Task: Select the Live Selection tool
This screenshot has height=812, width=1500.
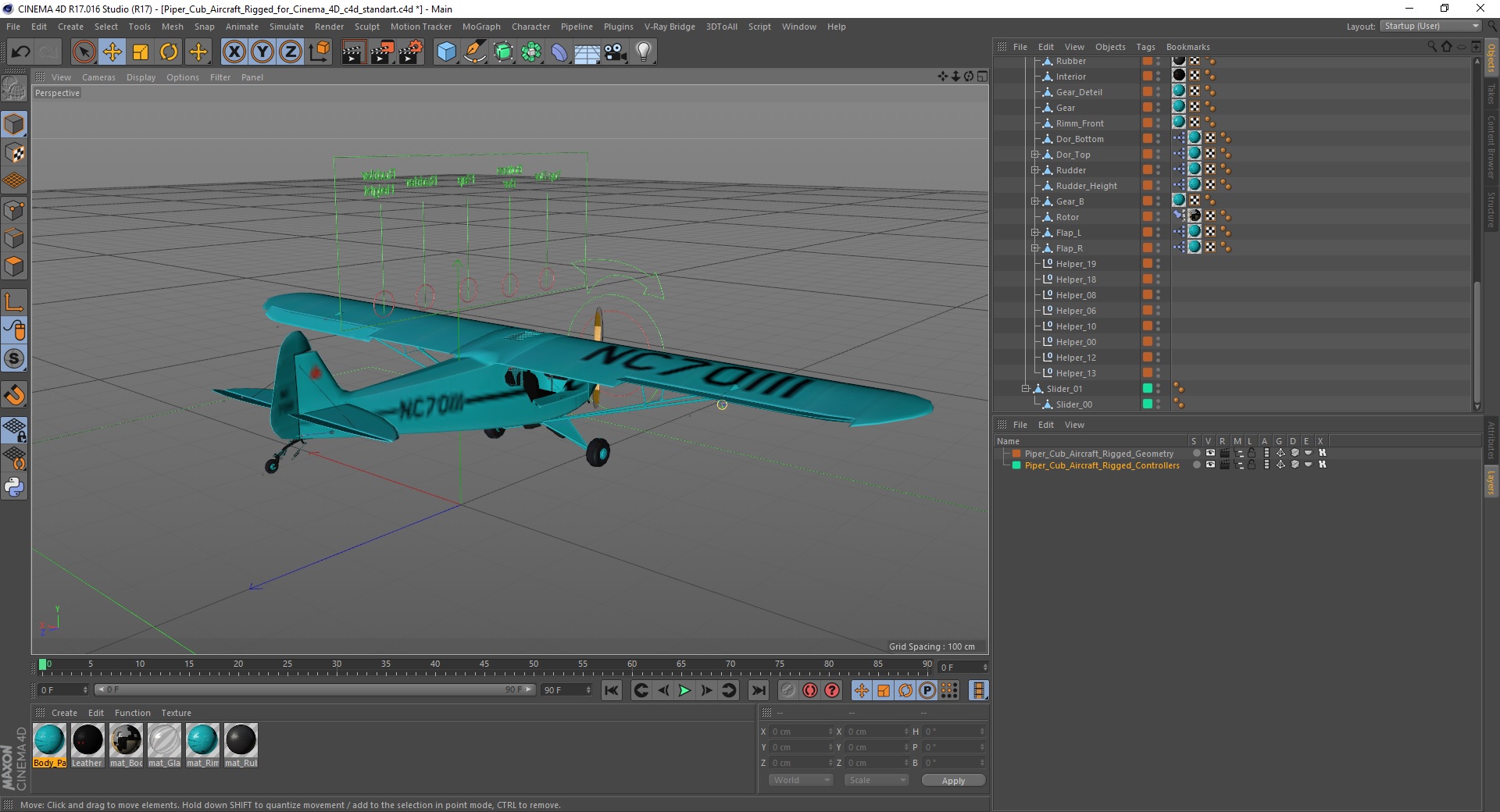Action: [84, 52]
